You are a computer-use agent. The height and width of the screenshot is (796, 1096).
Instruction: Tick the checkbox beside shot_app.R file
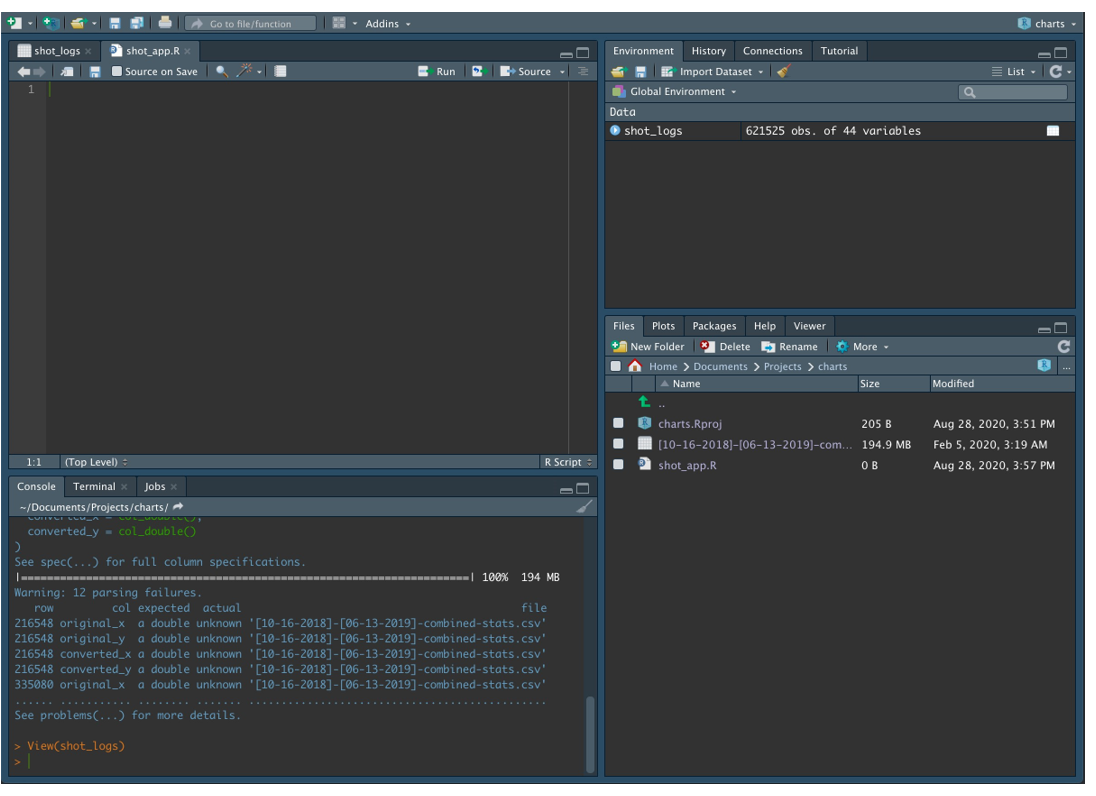point(618,465)
